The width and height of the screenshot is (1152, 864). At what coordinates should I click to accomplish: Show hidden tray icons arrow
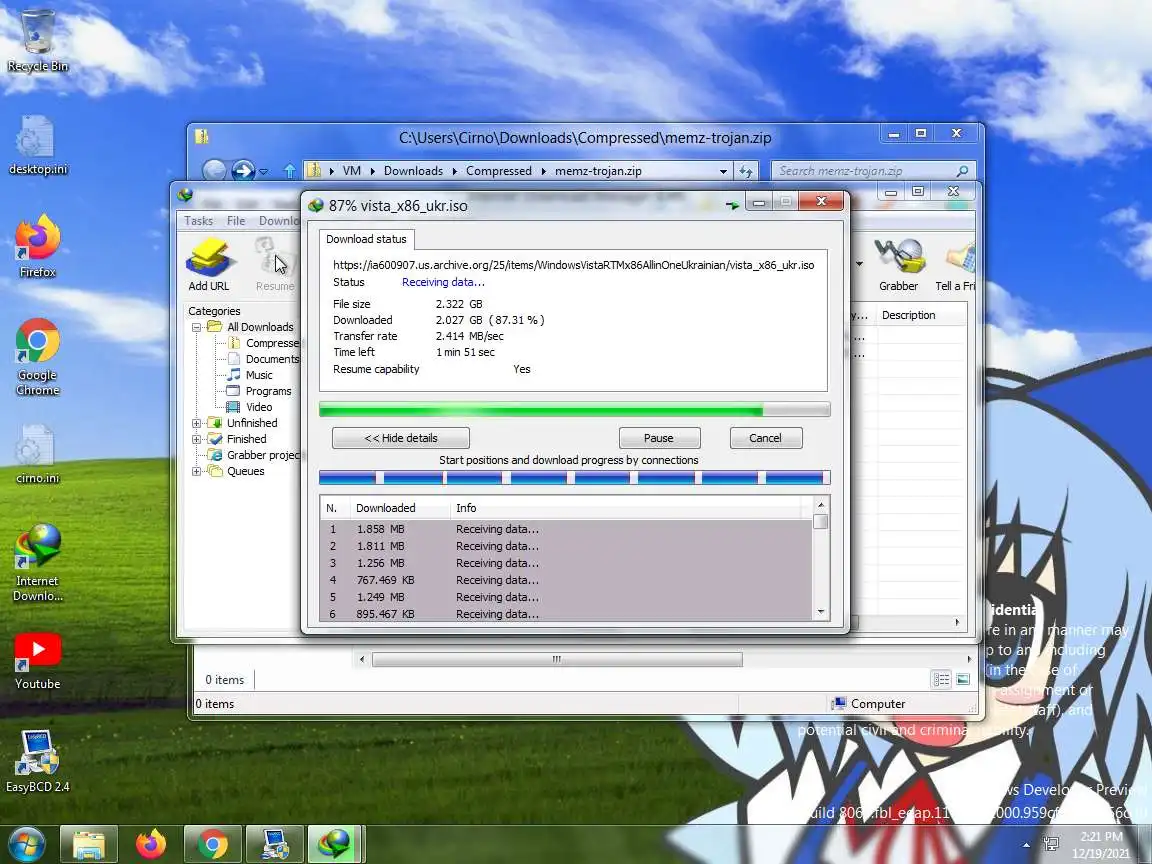1026,845
